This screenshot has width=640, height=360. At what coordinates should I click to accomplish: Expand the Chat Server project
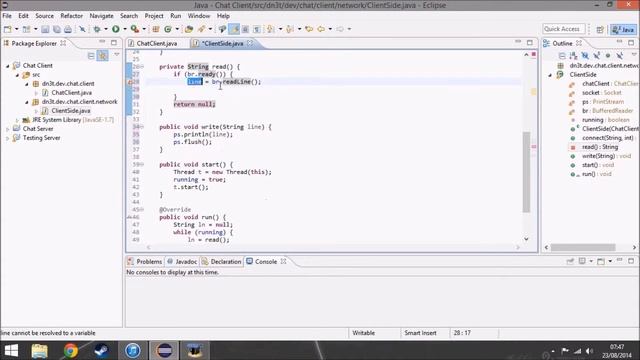click(7, 129)
